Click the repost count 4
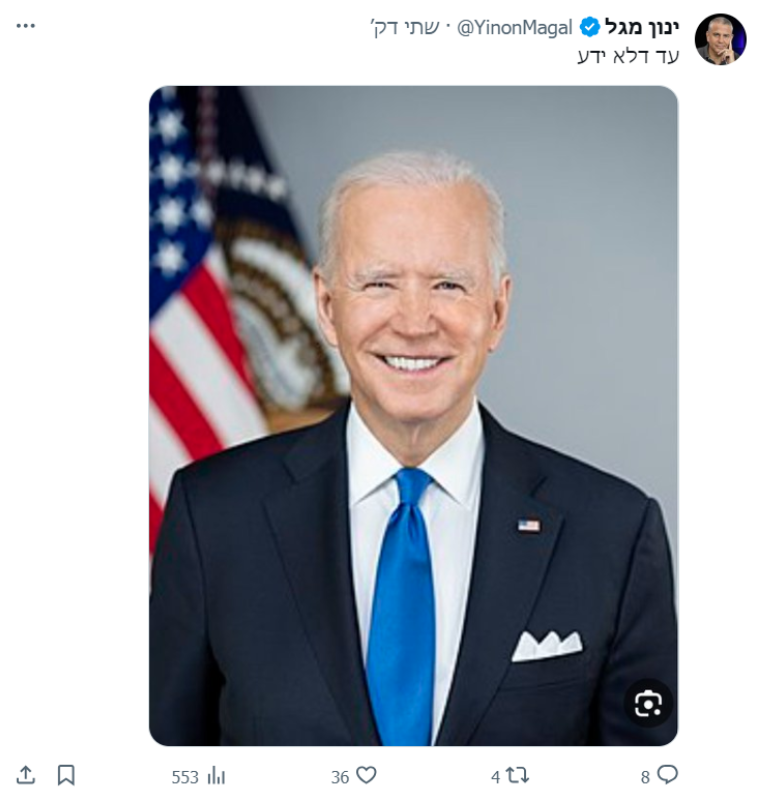 [x=496, y=776]
